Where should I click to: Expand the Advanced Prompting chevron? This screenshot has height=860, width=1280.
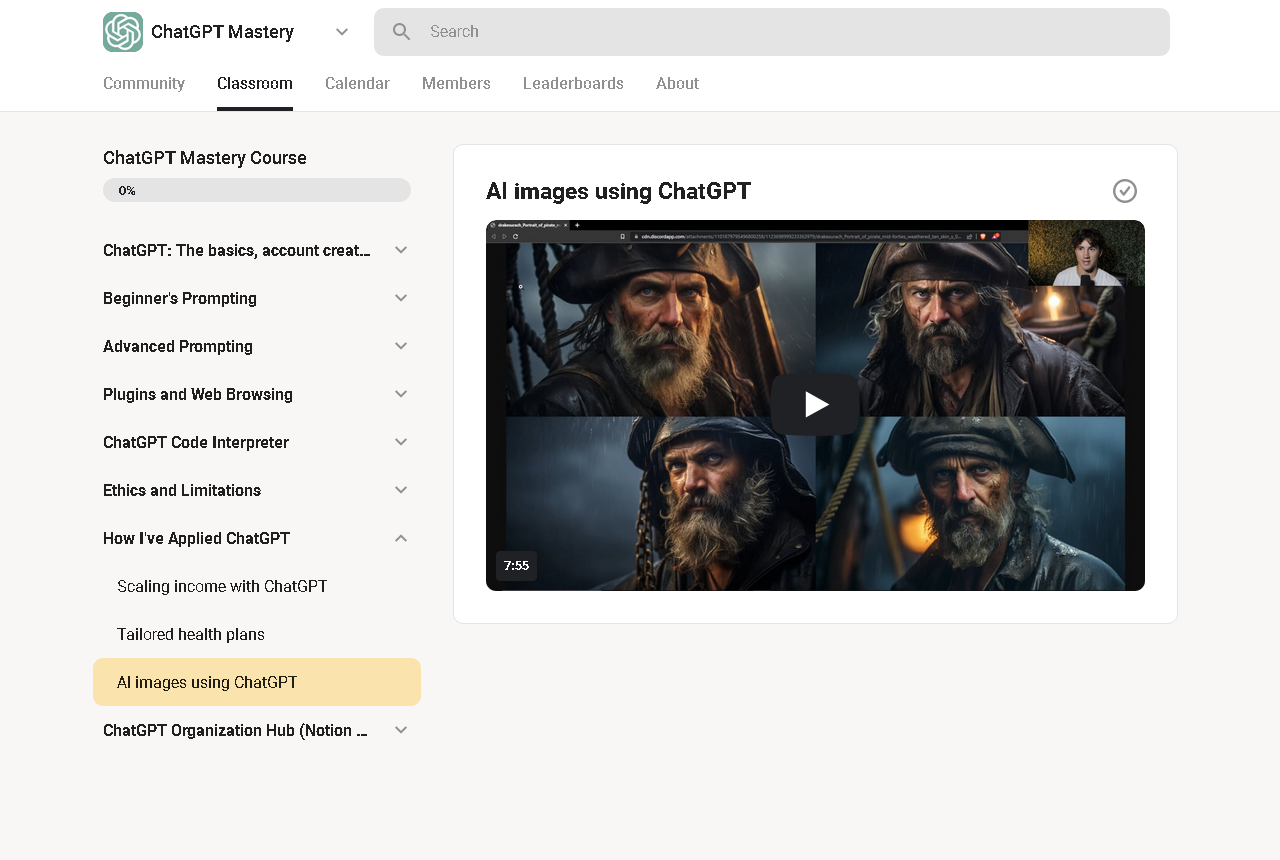coord(401,346)
